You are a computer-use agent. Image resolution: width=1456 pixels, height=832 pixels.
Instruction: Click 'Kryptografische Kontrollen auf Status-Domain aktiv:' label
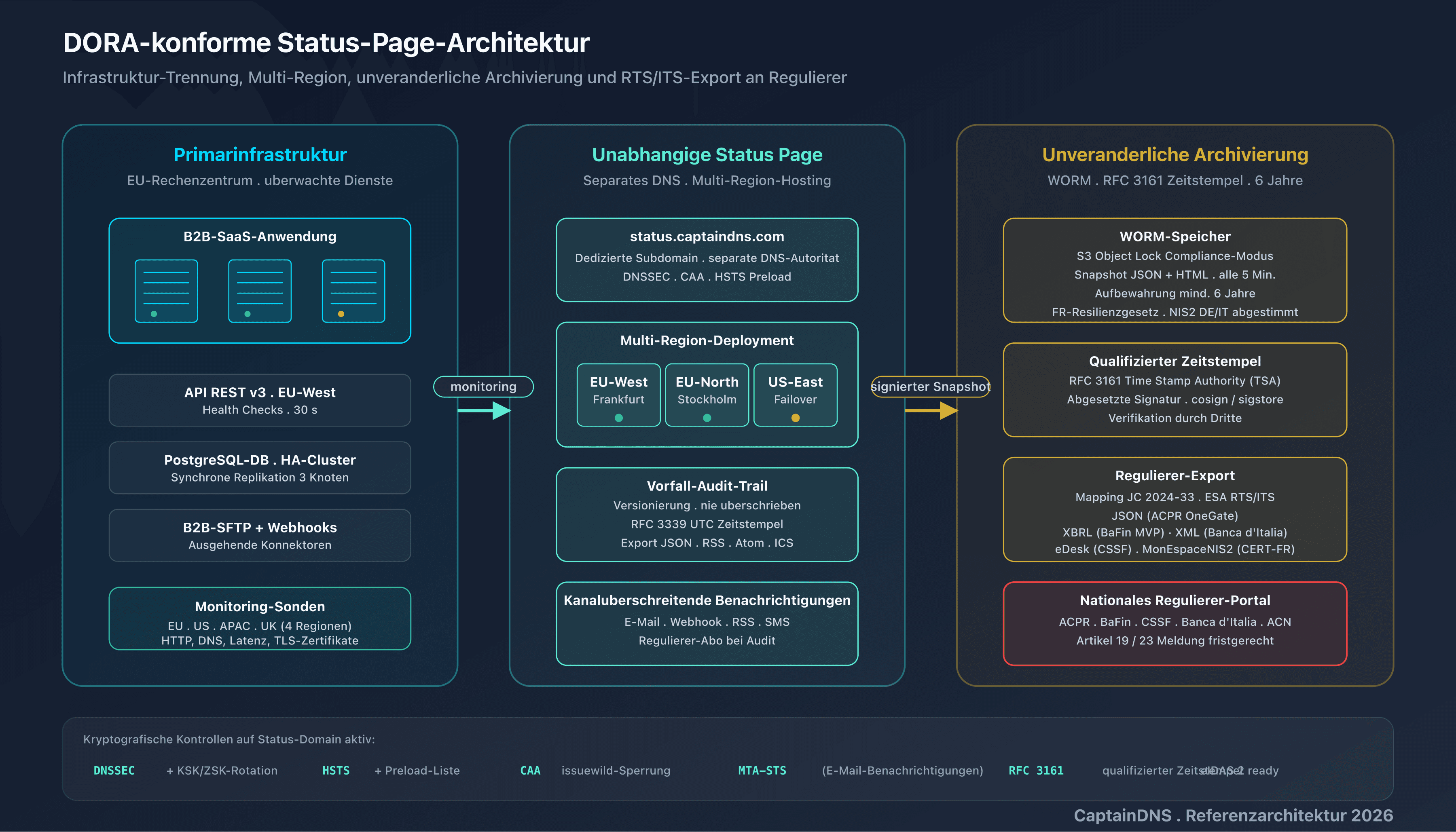point(229,739)
